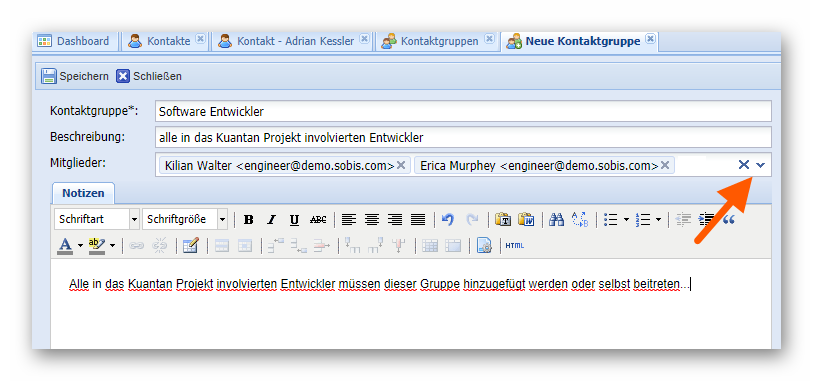Apply bold formatting
Image resolution: width=813 pixels, height=381 pixels.
point(248,220)
